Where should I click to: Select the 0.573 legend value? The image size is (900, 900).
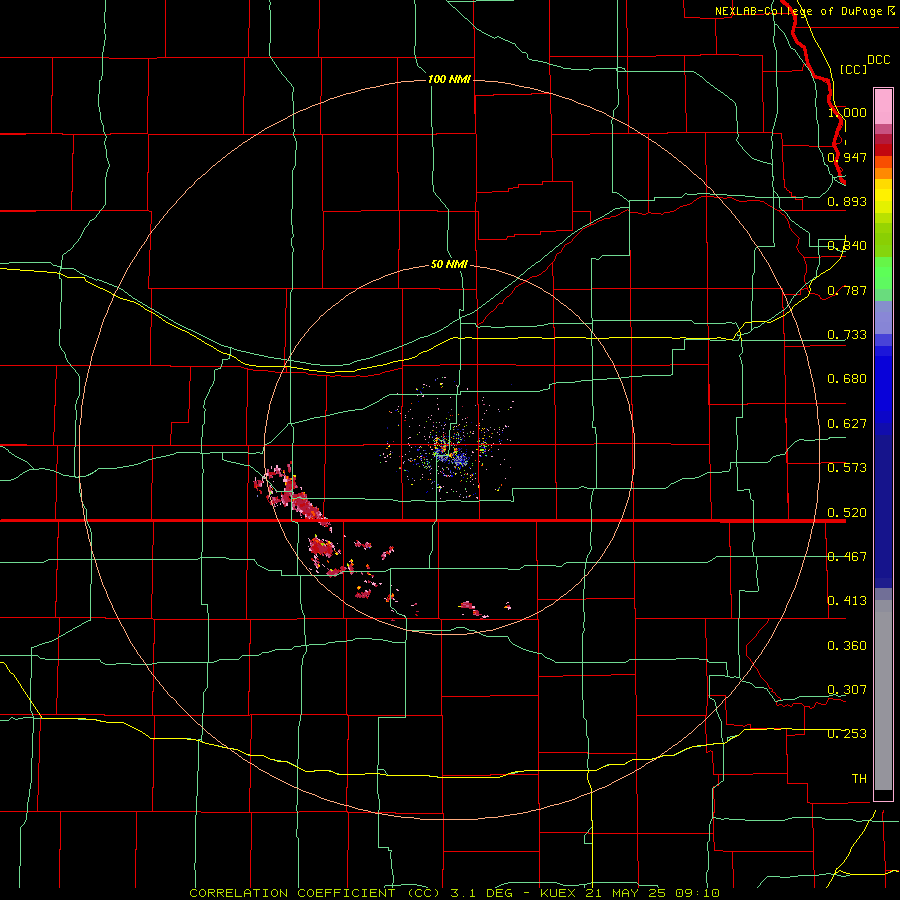(x=847, y=468)
